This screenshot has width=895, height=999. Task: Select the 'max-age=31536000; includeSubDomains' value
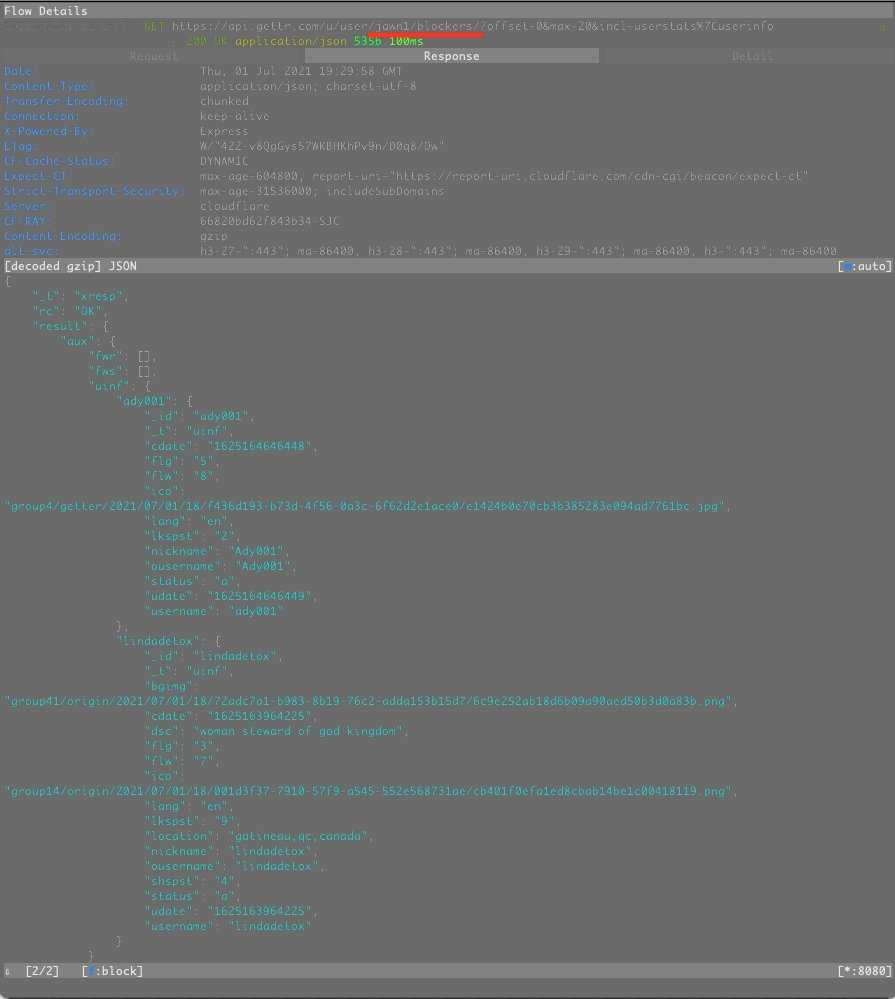coord(322,191)
